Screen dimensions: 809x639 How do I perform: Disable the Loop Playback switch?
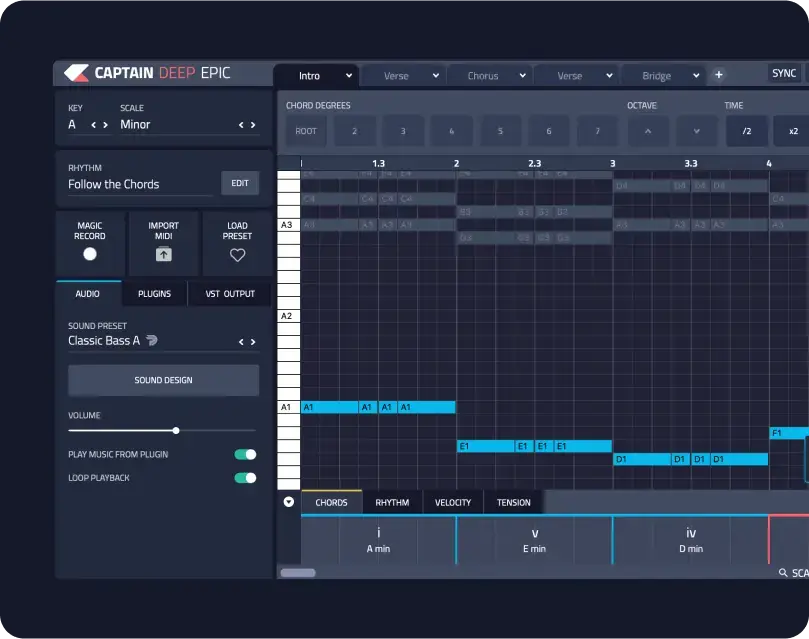[x=245, y=478]
